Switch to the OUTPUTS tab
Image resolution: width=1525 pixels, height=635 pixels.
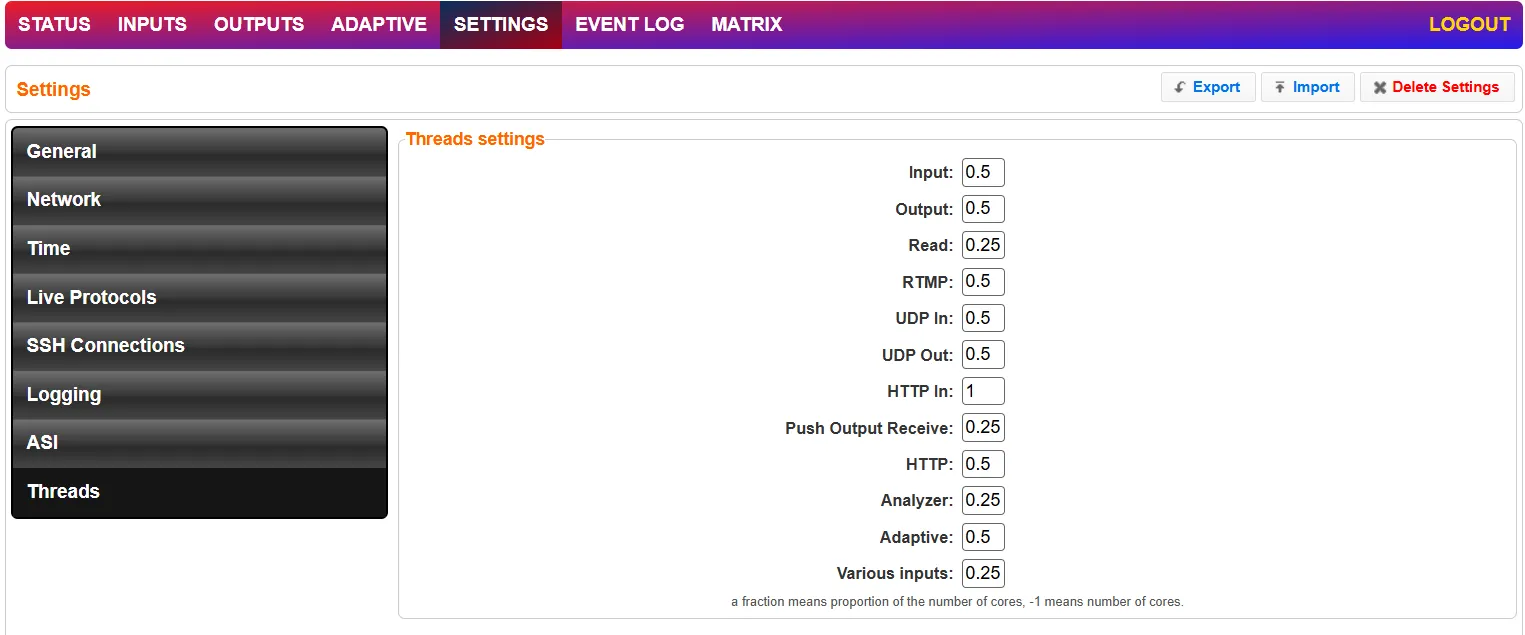[259, 24]
